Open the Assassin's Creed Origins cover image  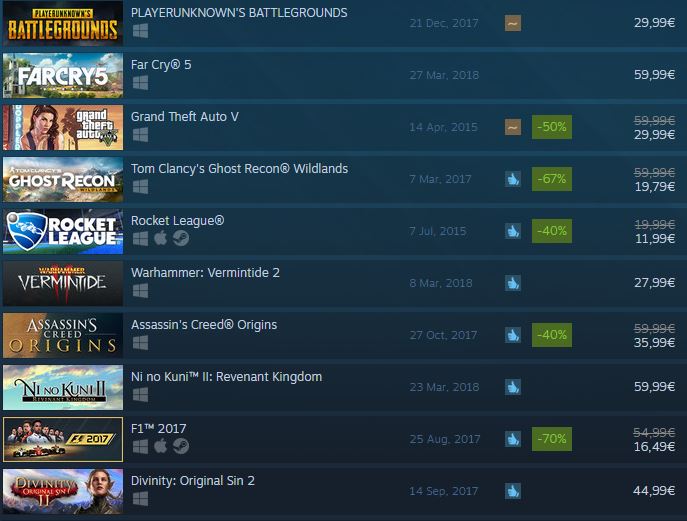pos(63,336)
